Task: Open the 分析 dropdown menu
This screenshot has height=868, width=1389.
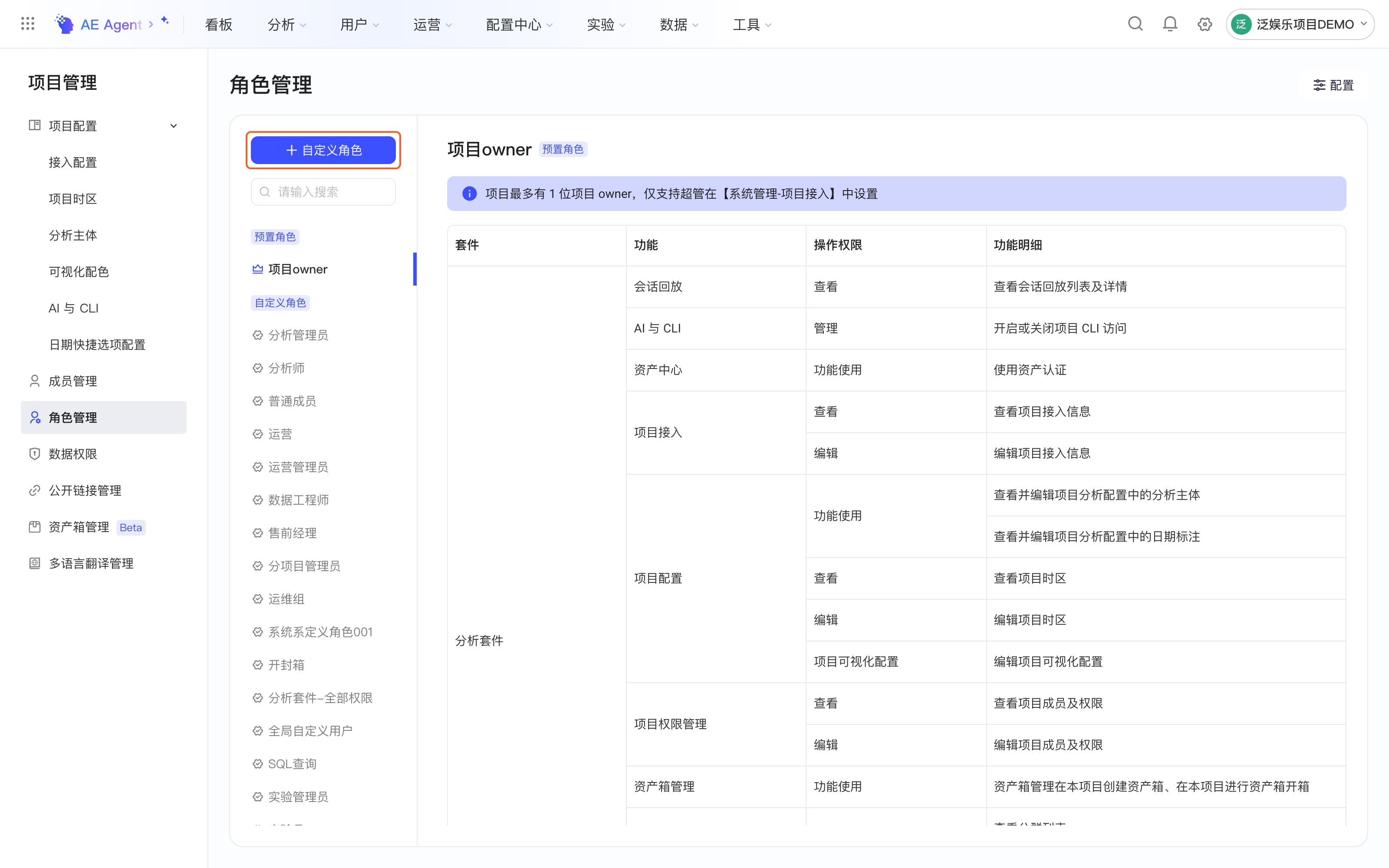Action: click(x=286, y=25)
